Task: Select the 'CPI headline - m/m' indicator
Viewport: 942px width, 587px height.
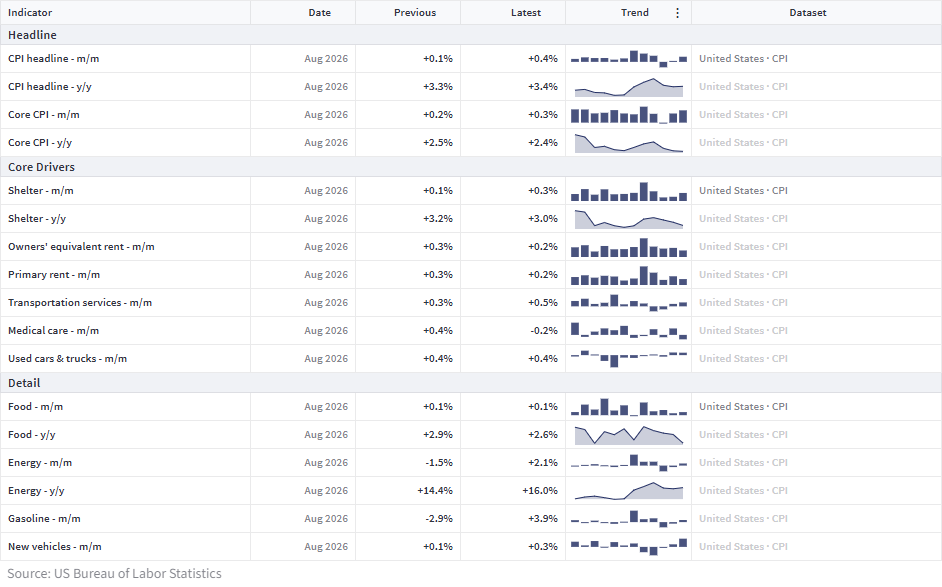Action: click(53, 58)
